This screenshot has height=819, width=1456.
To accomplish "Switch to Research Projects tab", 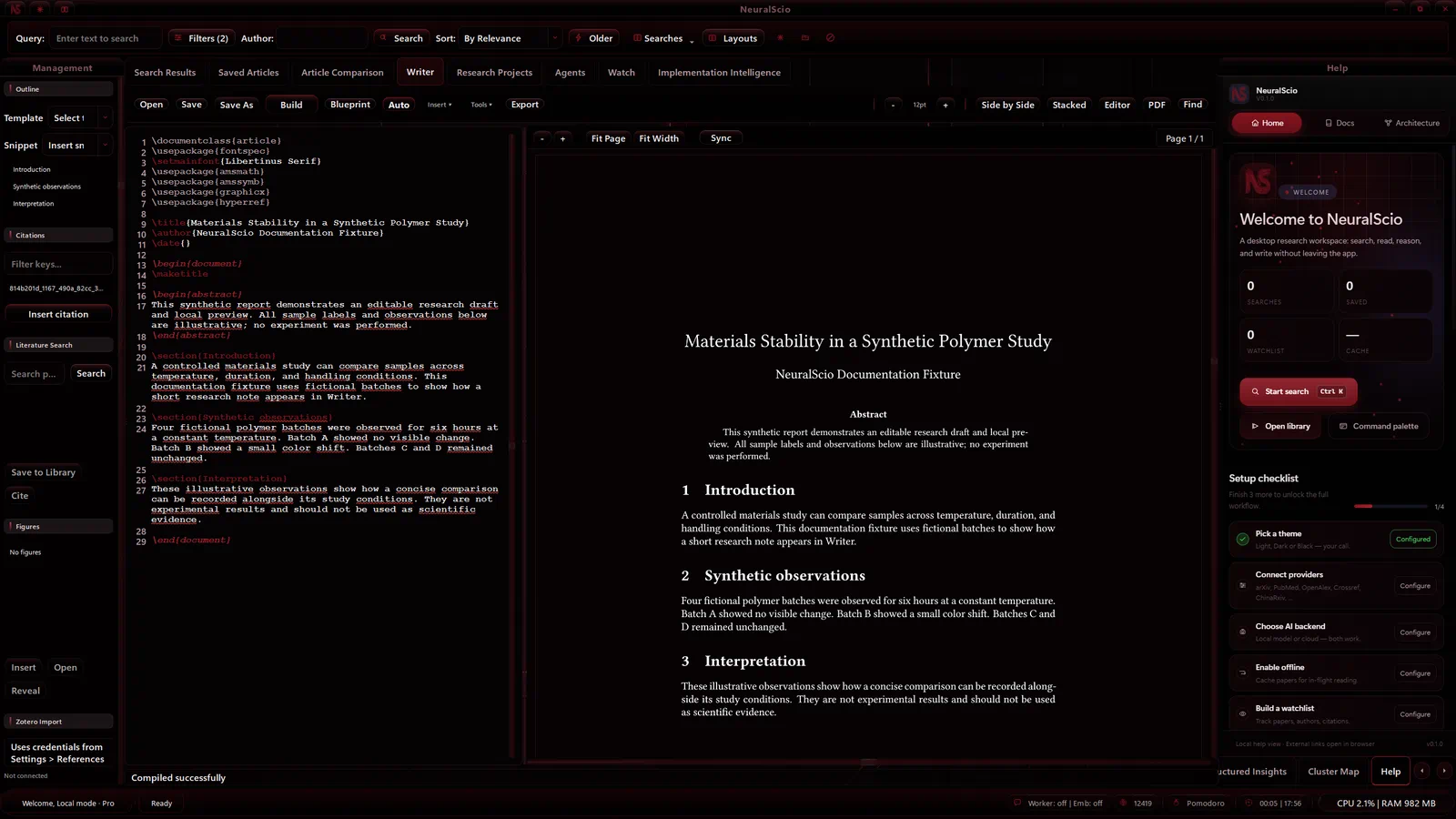I will point(494,73).
